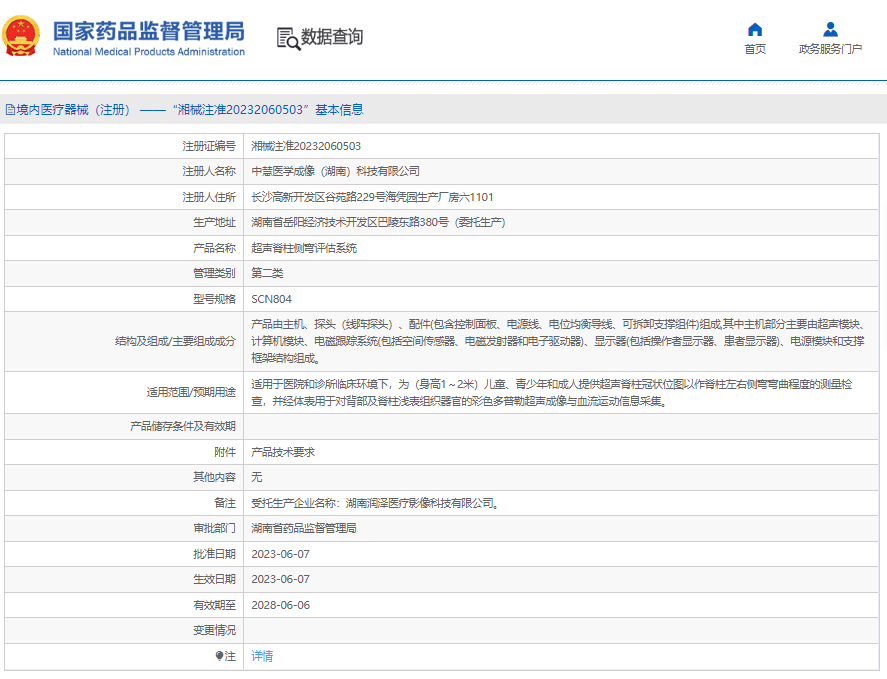Click the 适用范围/预期用途 label
This screenshot has width=887, height=679.
pos(191,393)
